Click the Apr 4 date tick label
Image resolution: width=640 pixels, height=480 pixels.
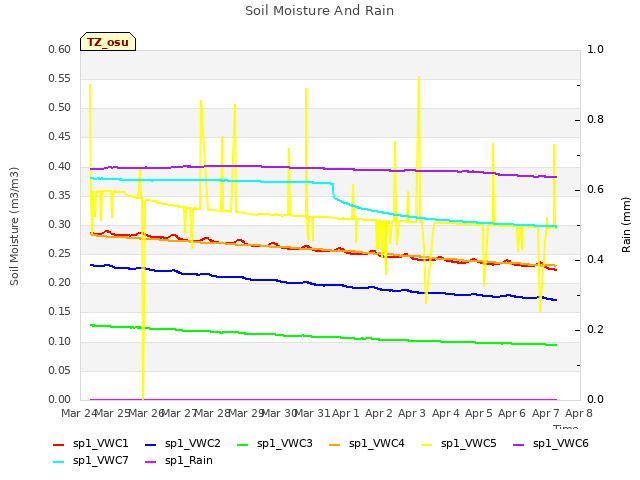click(445, 413)
